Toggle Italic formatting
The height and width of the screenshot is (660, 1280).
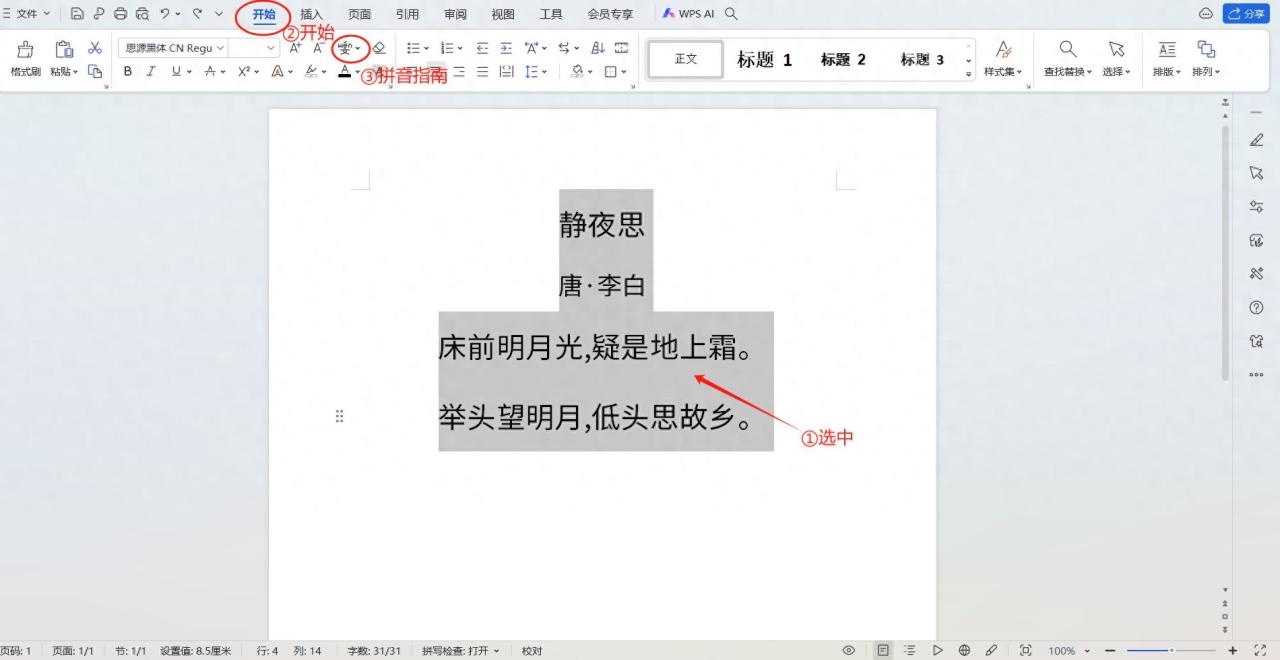click(x=151, y=71)
